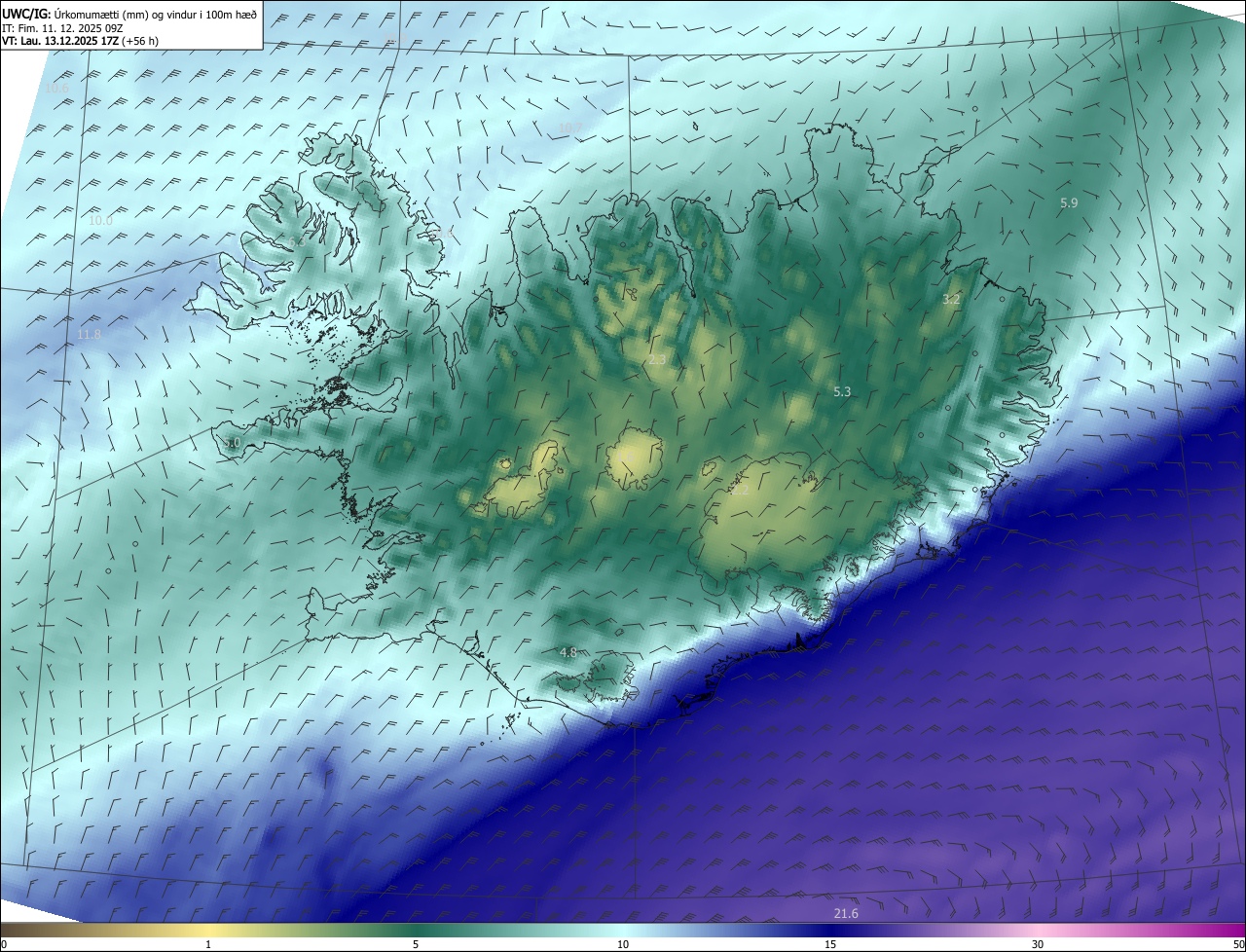Viewport: 1246px width, 952px height.
Task: Click the map value '10.7' north of Iceland
Action: coord(569,128)
